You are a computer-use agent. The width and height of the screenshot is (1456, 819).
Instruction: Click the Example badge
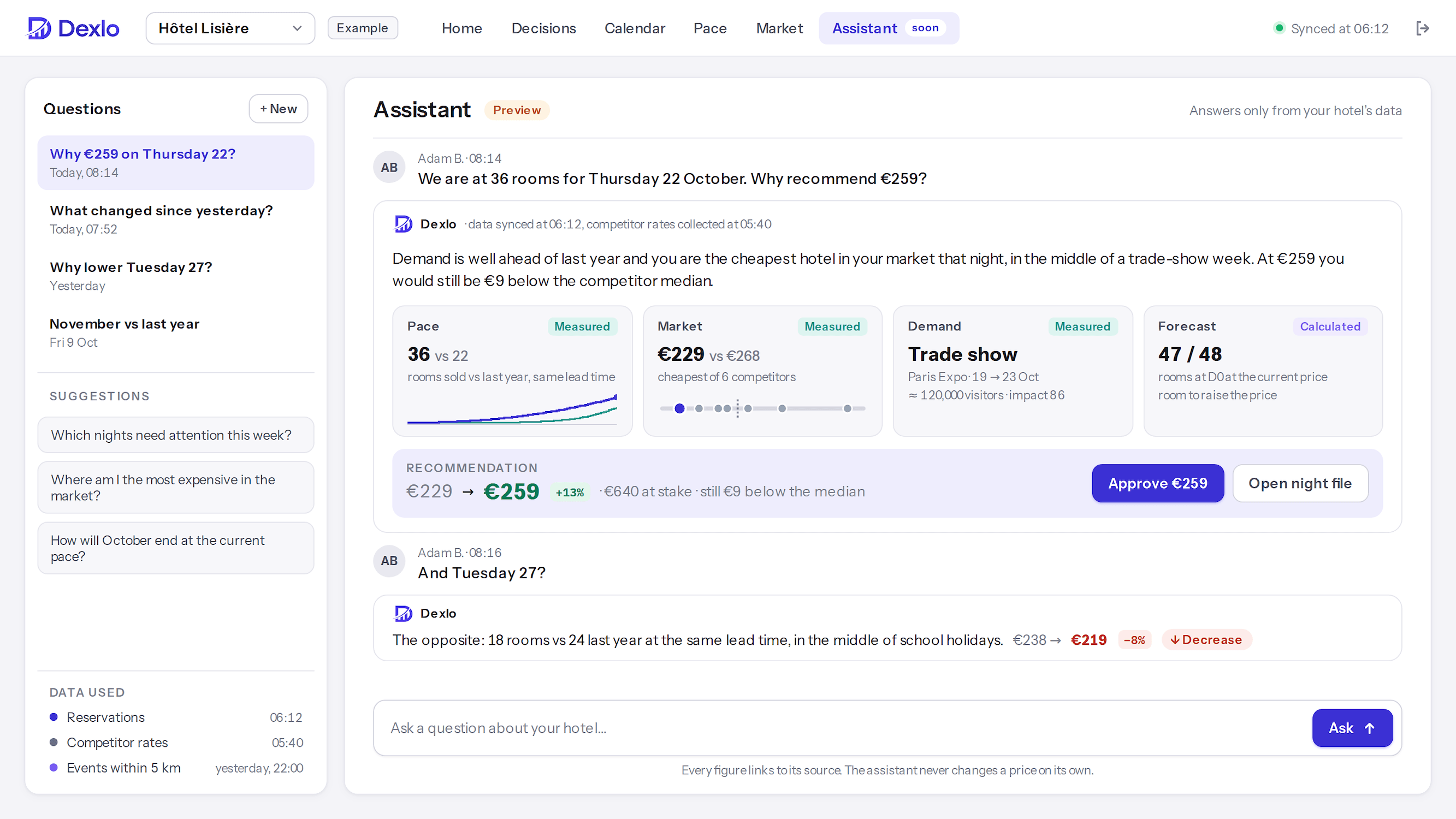point(362,28)
